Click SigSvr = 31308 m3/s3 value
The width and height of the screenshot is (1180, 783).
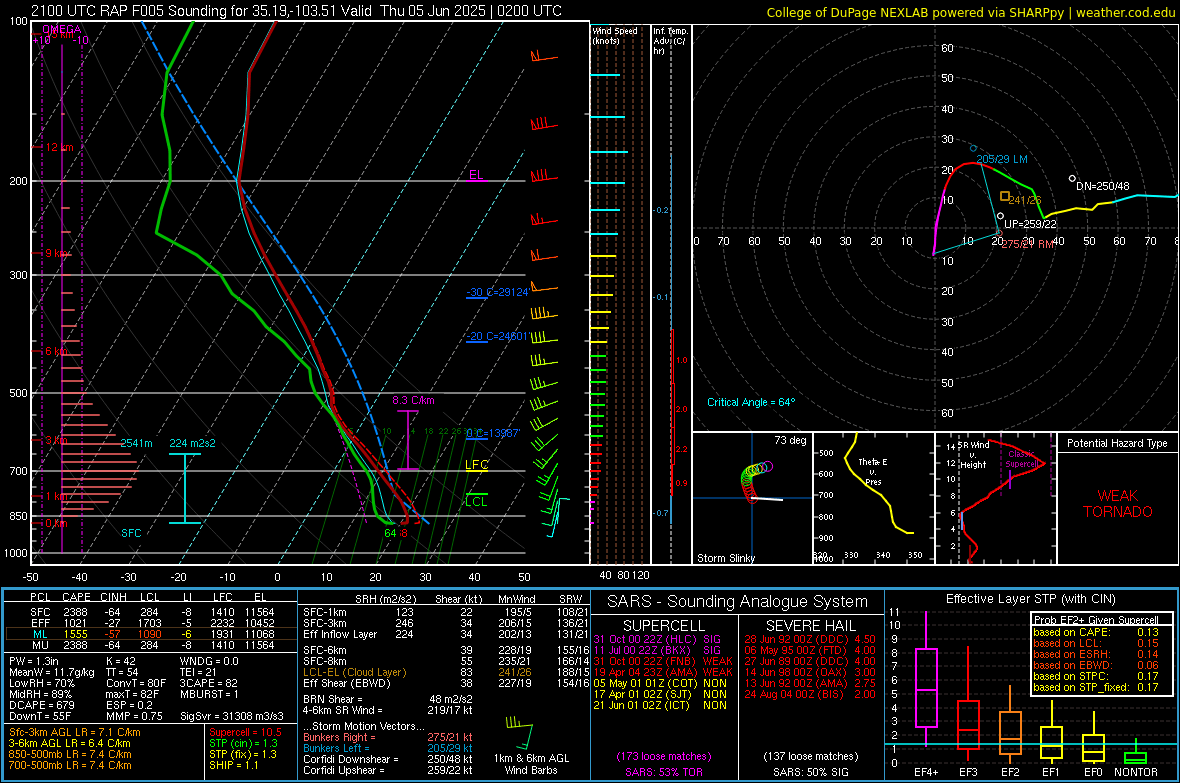pyautogui.click(x=232, y=717)
